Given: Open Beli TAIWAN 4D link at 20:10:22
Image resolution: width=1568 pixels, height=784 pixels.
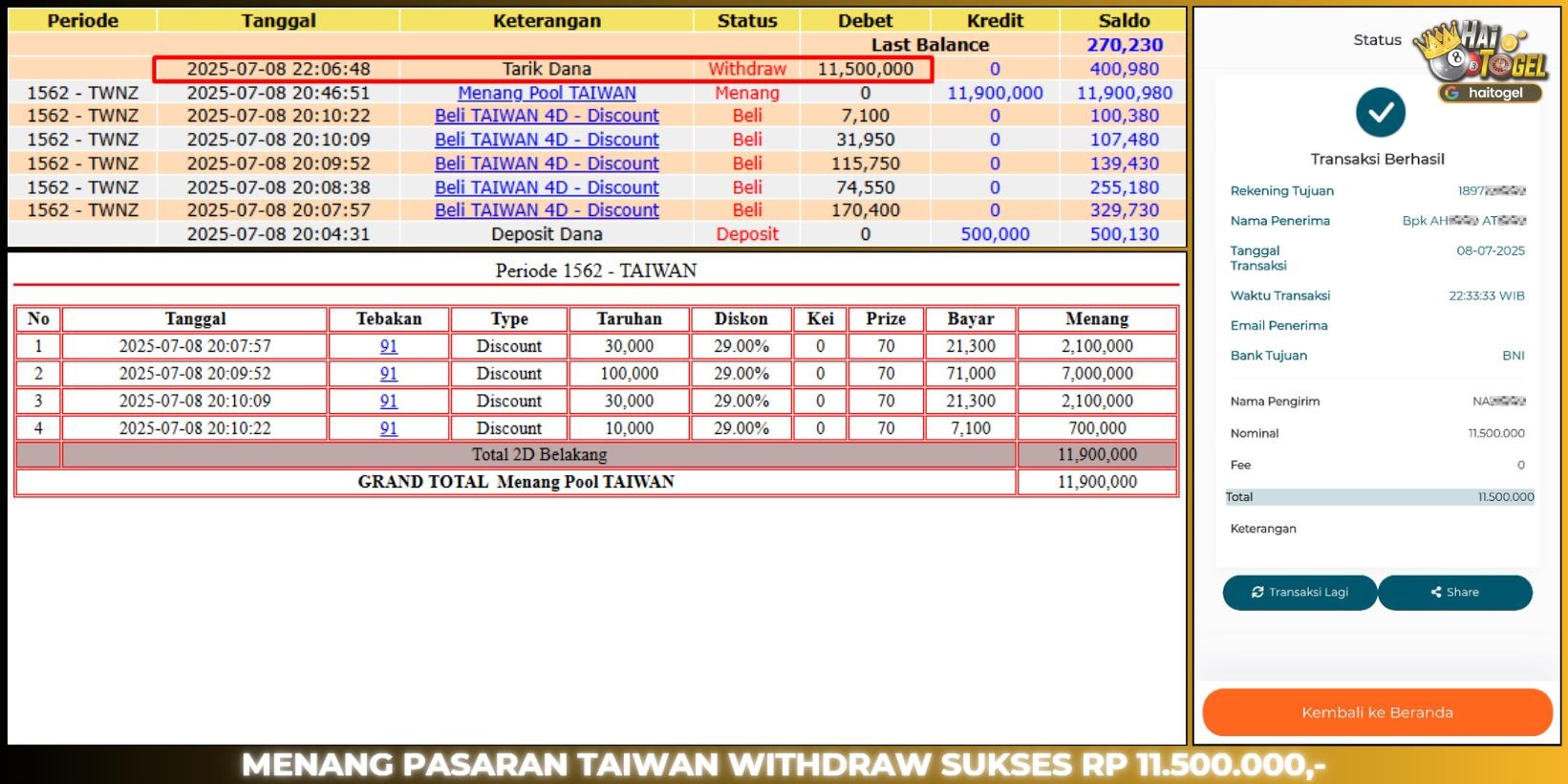Looking at the screenshot, I should [x=547, y=116].
